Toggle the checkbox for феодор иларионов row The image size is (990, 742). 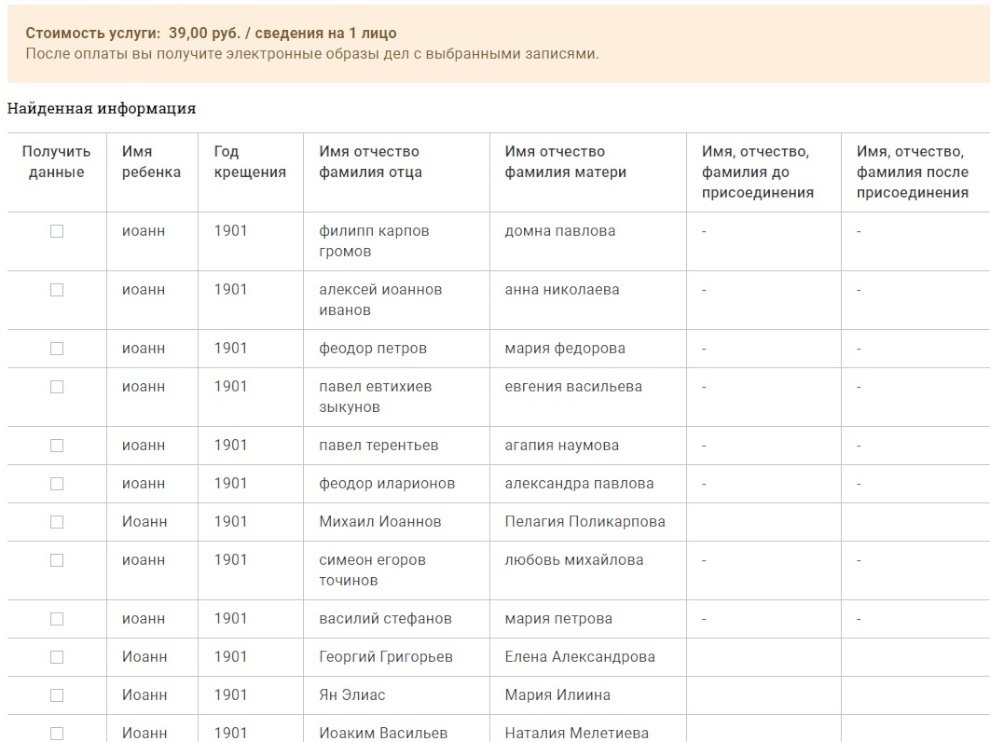tap(57, 484)
